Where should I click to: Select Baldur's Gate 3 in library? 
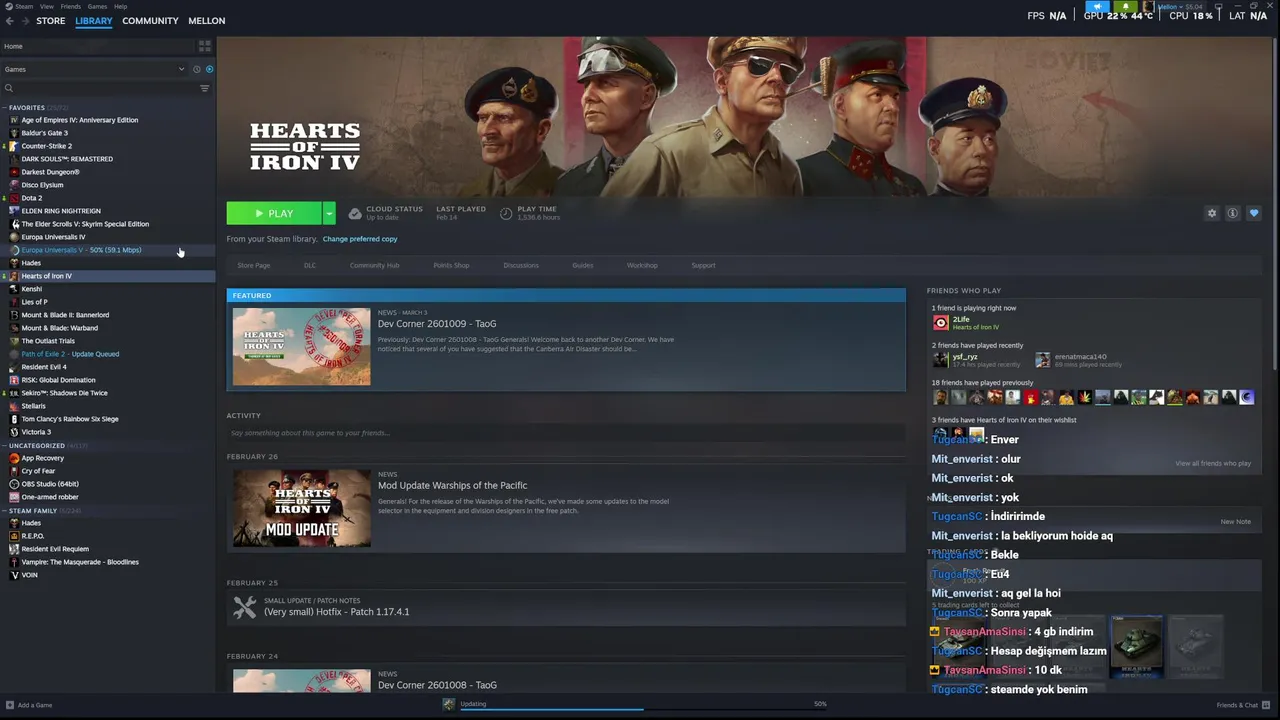tap(45, 133)
